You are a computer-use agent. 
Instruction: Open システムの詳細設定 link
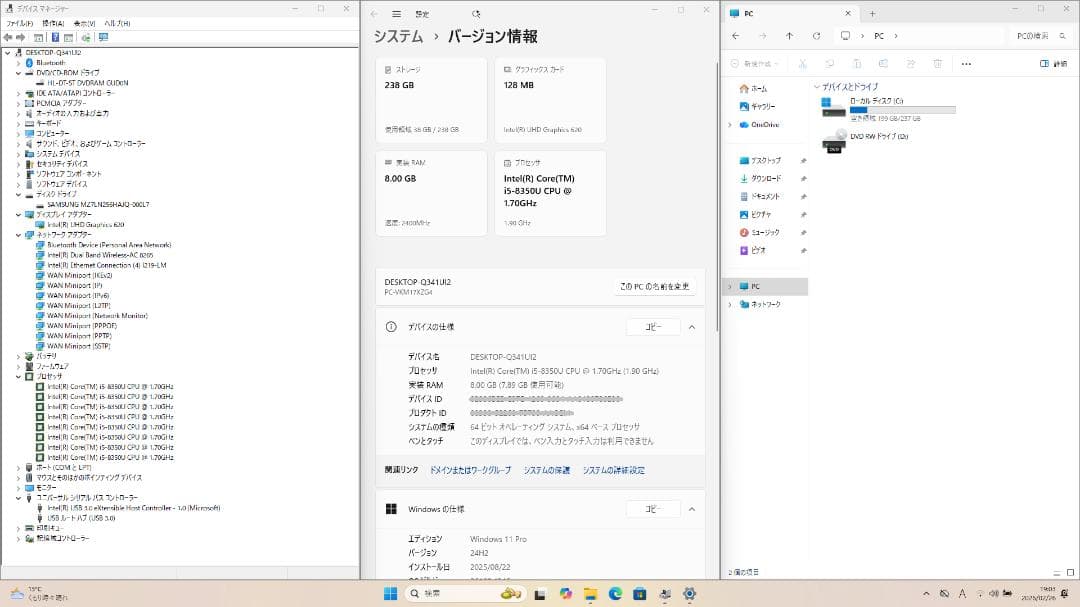(x=614, y=470)
